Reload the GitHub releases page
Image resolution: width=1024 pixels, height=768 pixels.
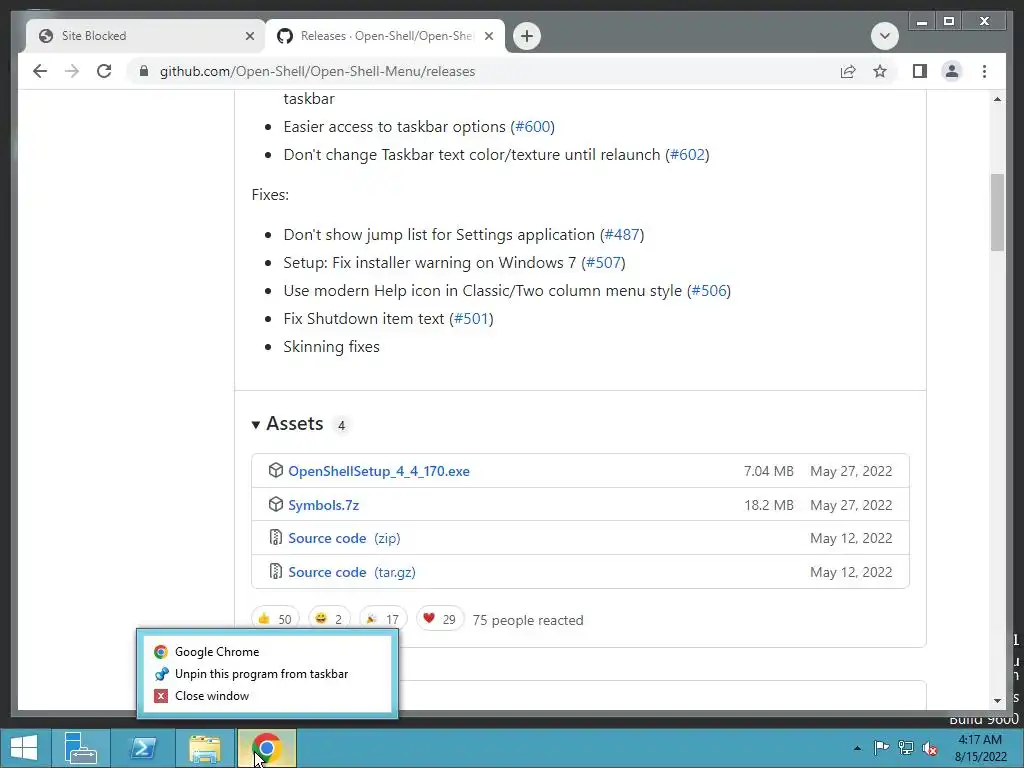click(104, 71)
